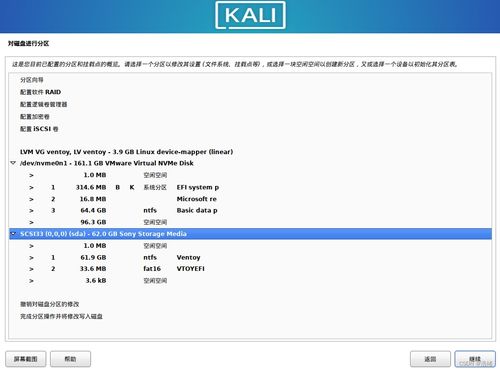This screenshot has width=500, height=371.
Task: Open Configure iSCSI volumes option
Action: (39, 129)
